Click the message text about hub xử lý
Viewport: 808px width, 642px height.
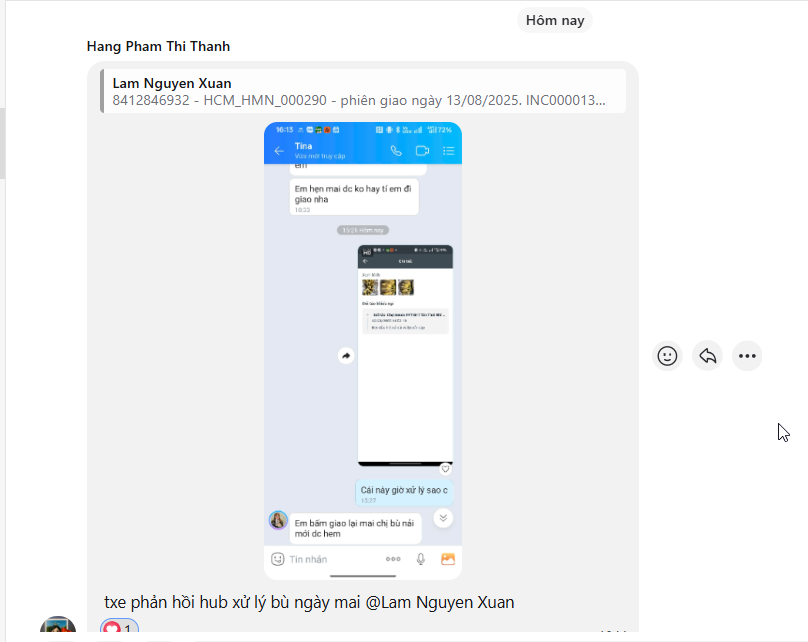pos(309,602)
